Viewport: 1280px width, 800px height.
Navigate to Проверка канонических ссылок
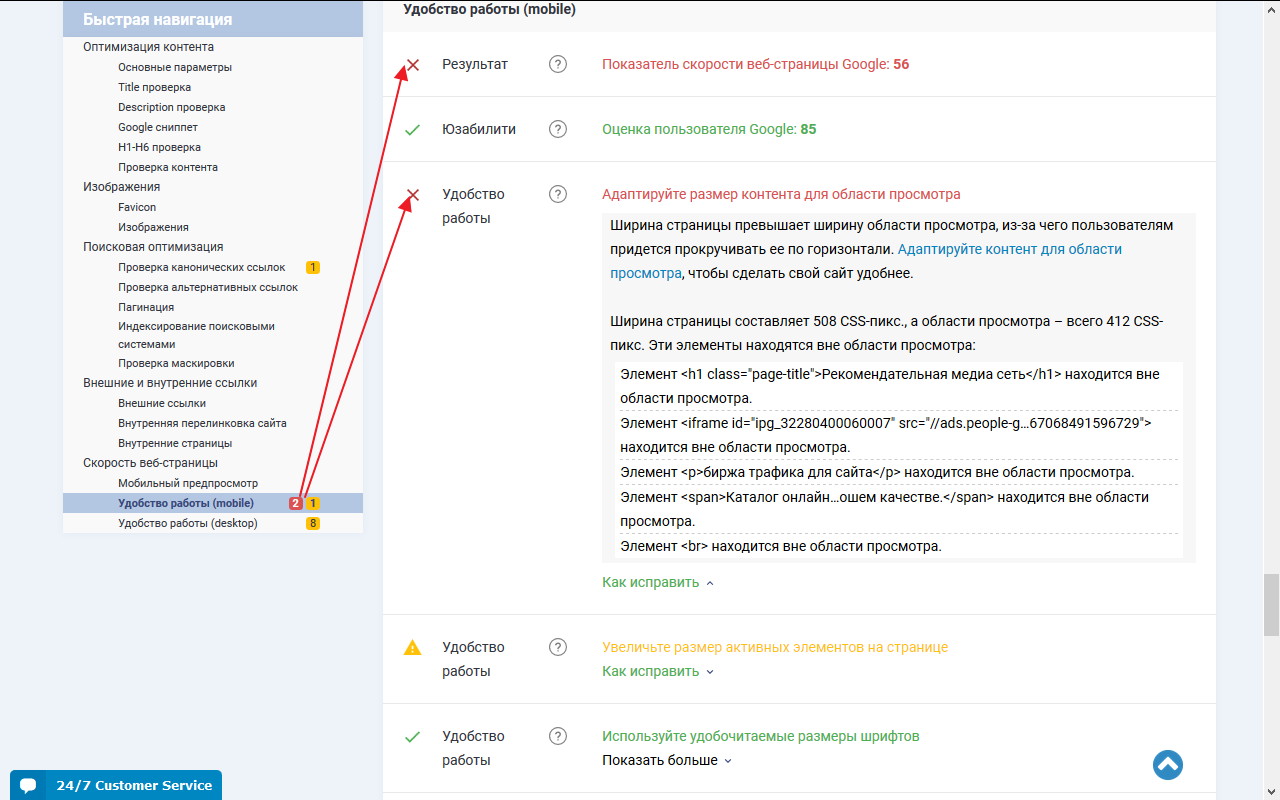click(201, 267)
